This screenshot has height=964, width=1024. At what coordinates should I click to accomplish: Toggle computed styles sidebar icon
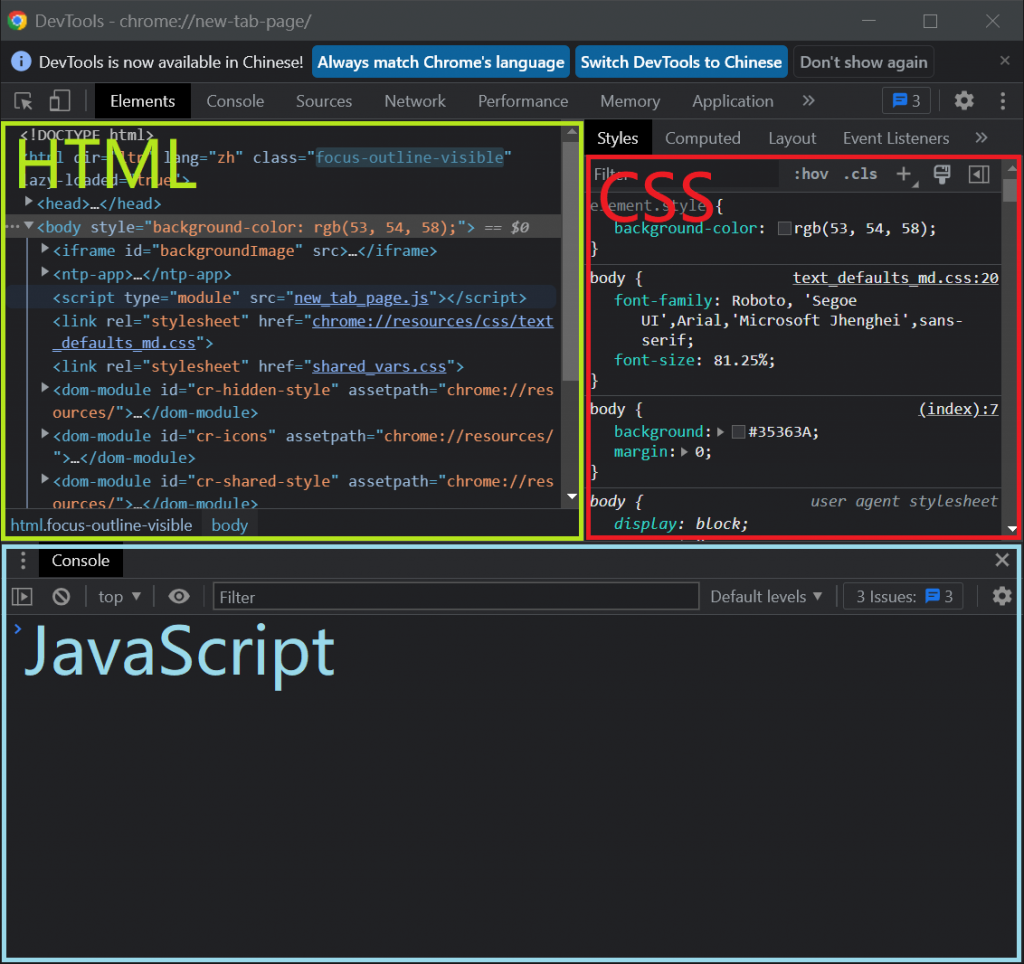coord(979,174)
